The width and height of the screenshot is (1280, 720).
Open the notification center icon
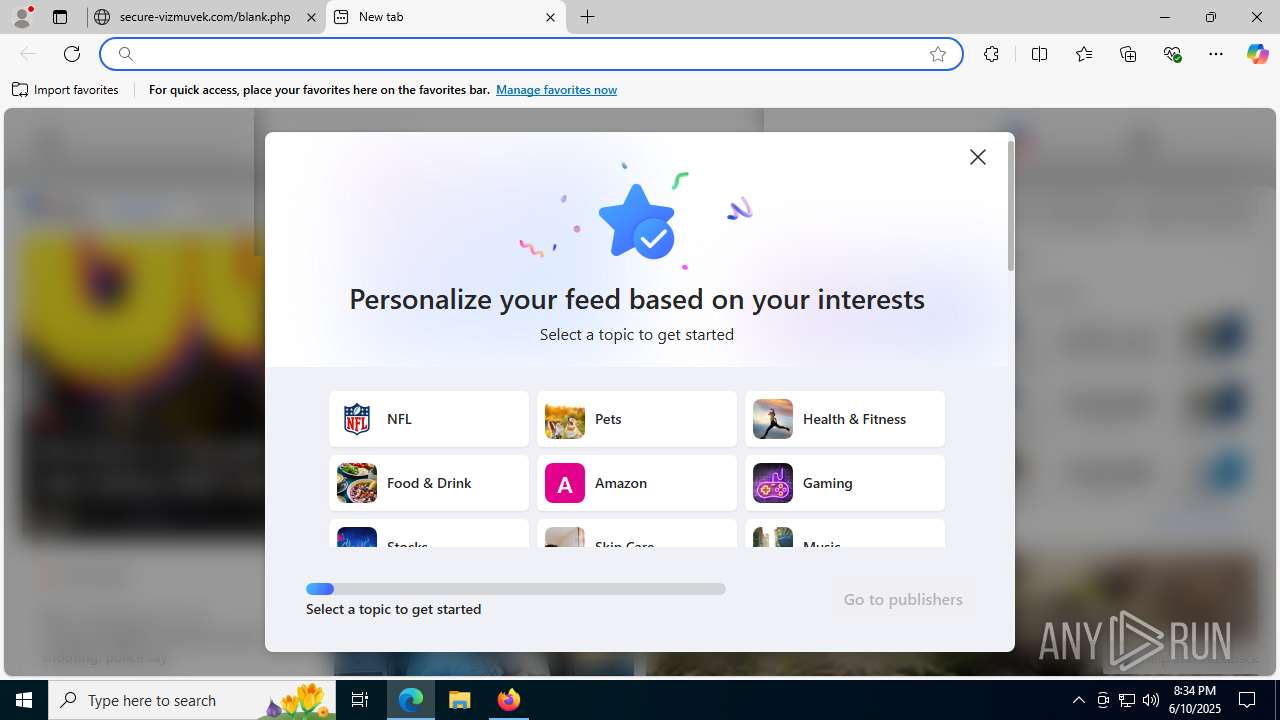(x=1248, y=700)
